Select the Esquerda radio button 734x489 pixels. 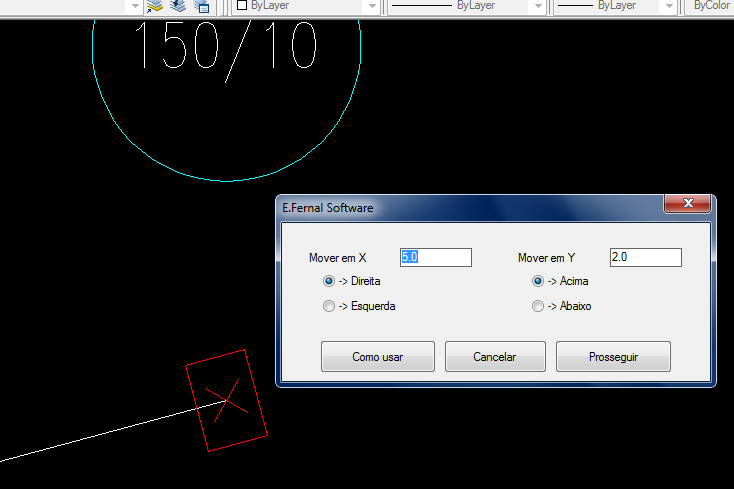point(329,306)
